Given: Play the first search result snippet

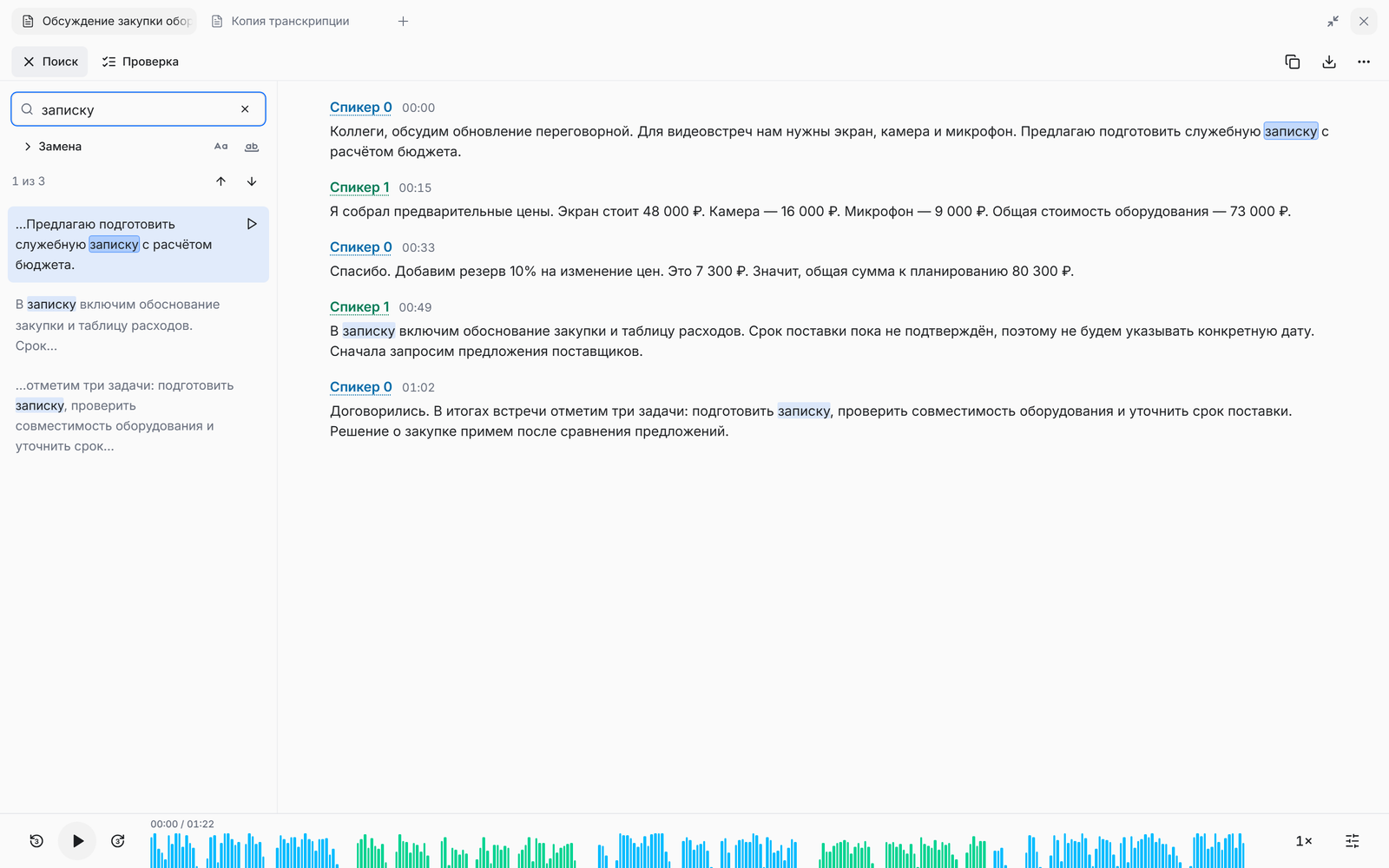Looking at the screenshot, I should [x=252, y=224].
